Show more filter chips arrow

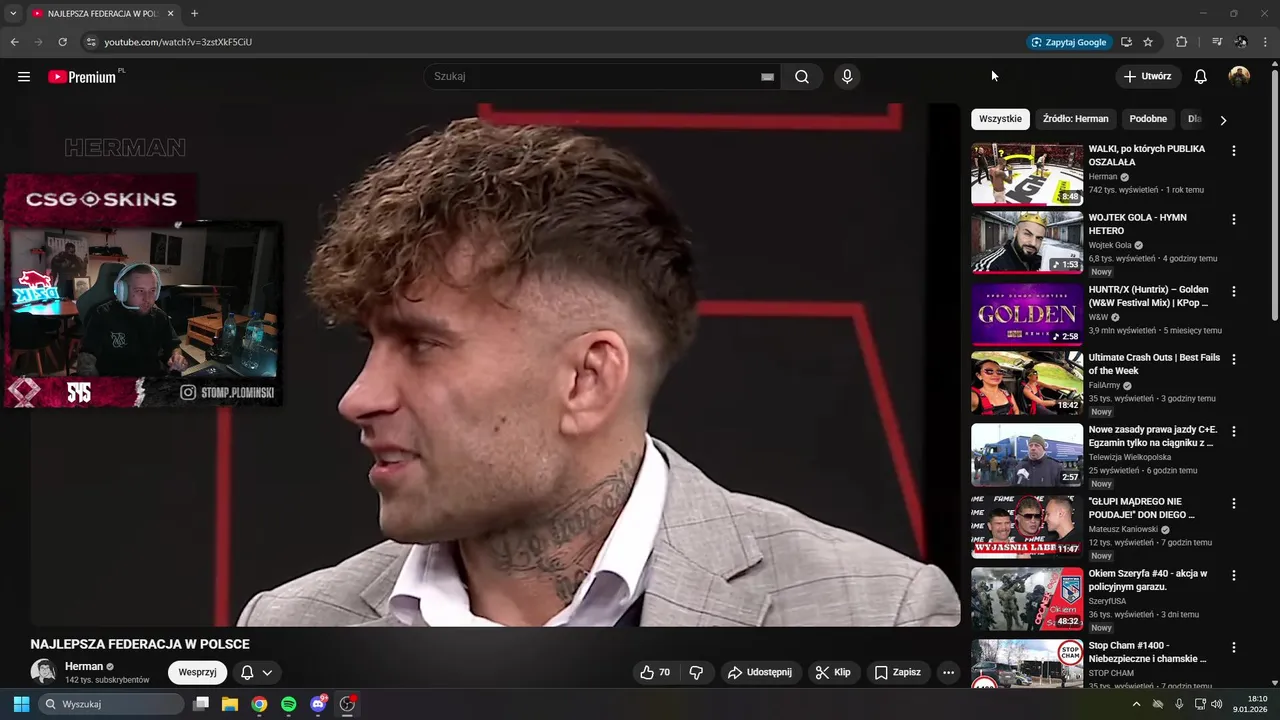1223,120
